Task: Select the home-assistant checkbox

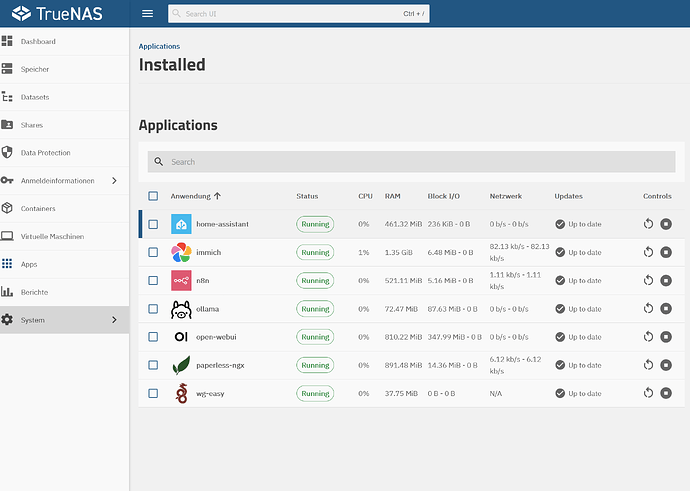Action: [153, 224]
